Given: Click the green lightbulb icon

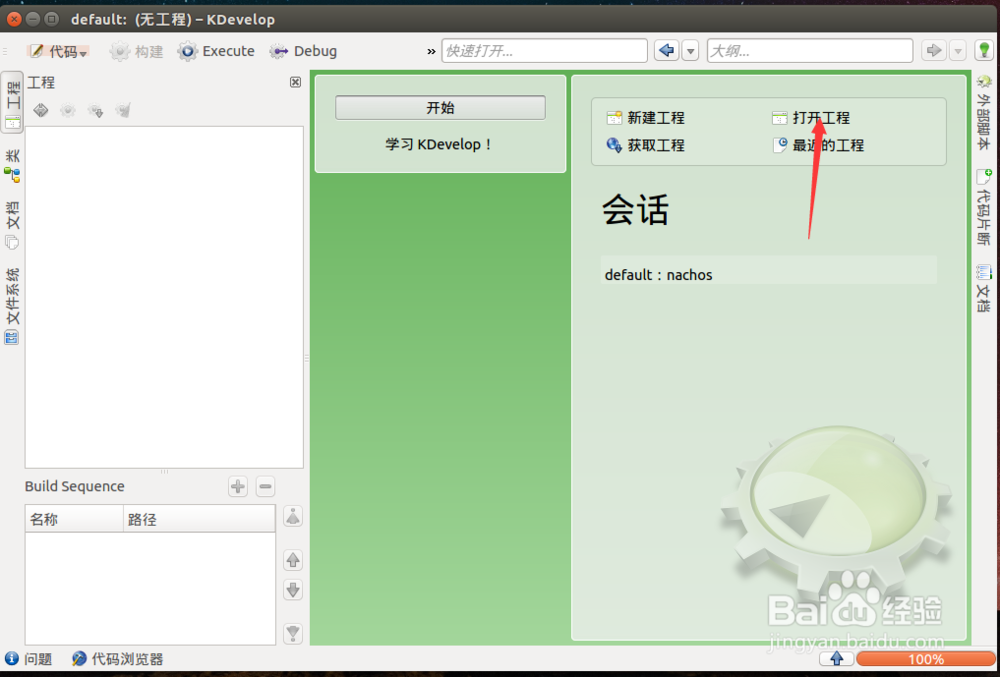Looking at the screenshot, I should point(984,50).
